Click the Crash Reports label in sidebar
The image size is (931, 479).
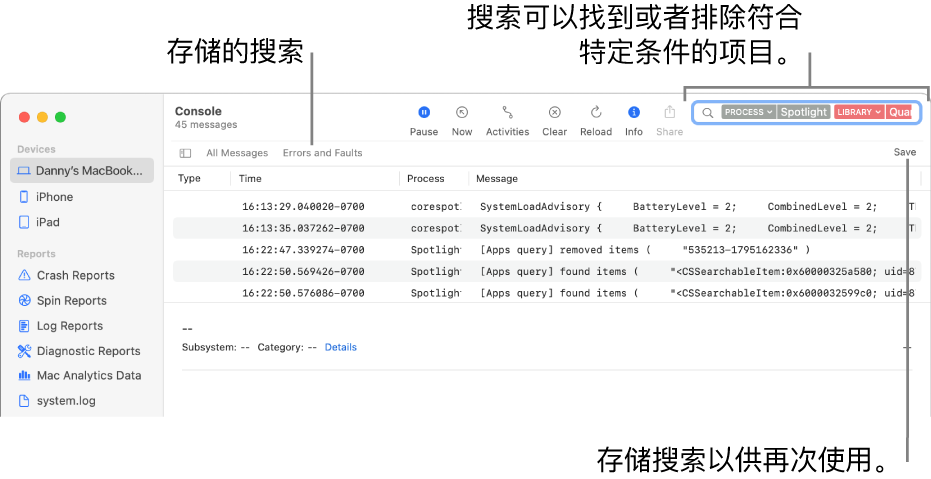pos(75,275)
